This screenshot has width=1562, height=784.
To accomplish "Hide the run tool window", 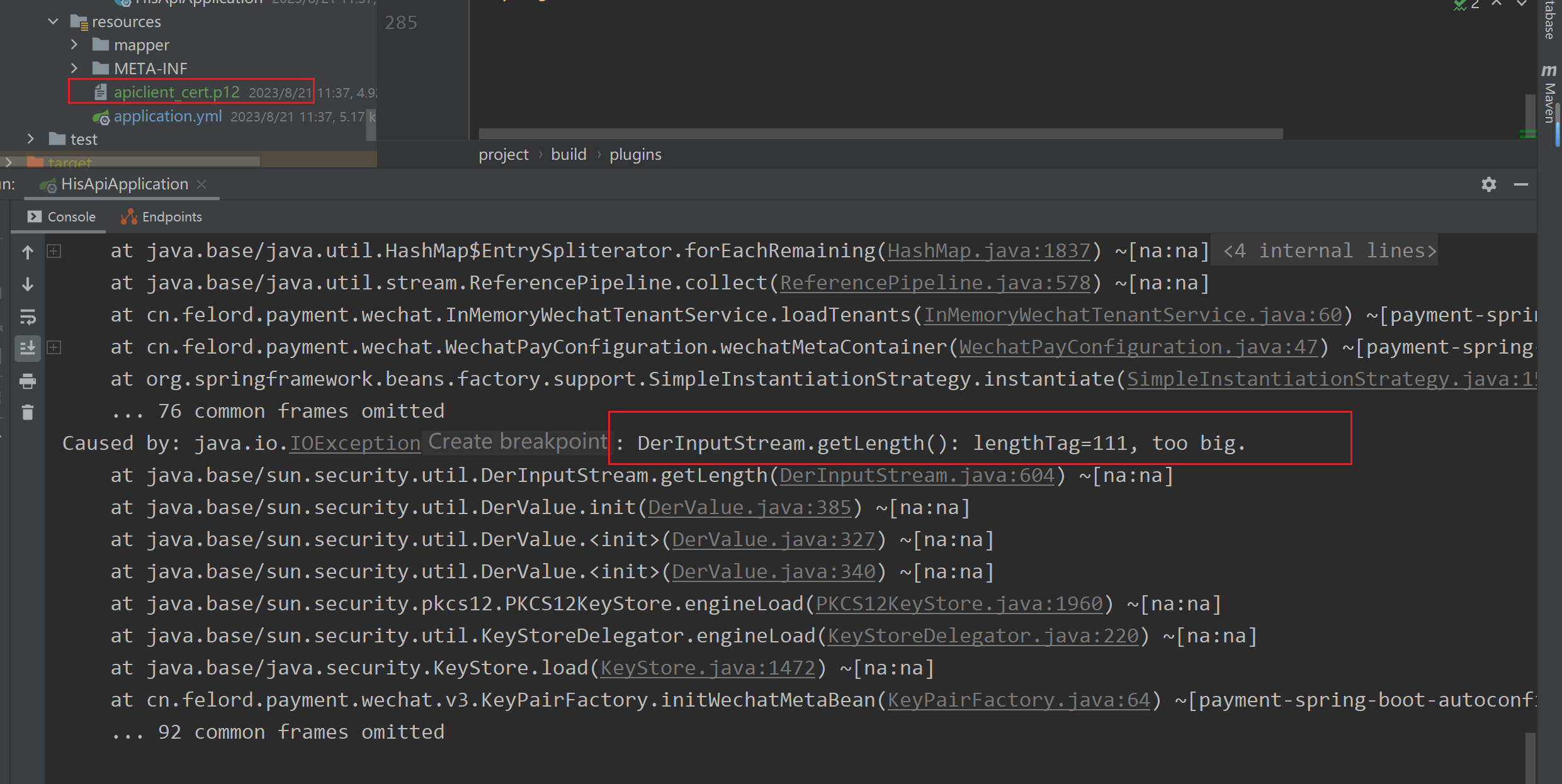I will coord(1521,184).
